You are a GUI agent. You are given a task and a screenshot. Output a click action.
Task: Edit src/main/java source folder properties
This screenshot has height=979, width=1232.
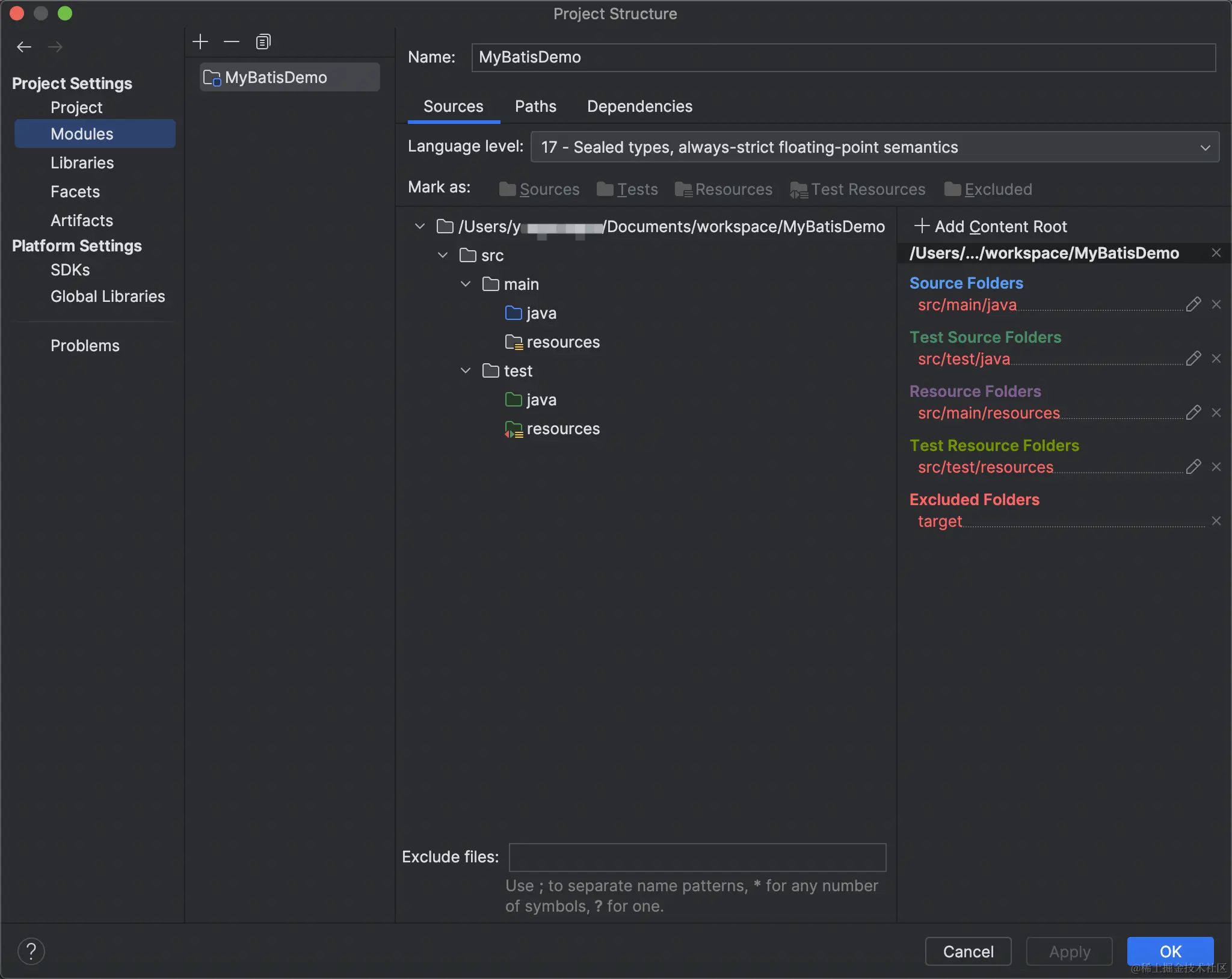[x=1193, y=304]
